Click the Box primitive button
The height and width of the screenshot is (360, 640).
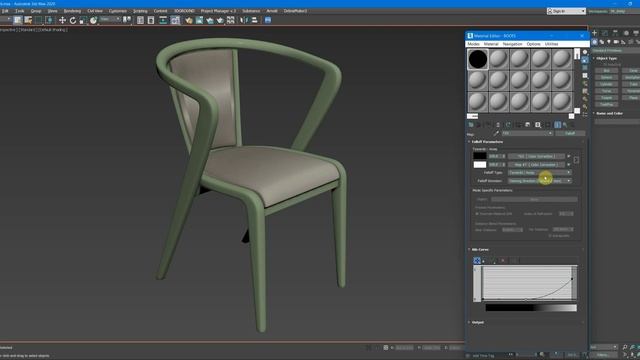607,71
